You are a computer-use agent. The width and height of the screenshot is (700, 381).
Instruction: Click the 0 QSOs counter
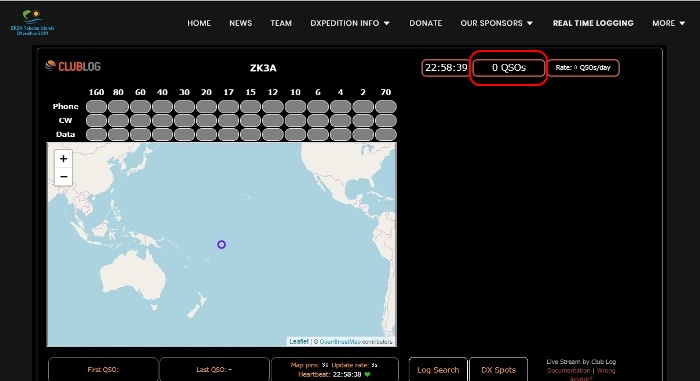(x=509, y=68)
